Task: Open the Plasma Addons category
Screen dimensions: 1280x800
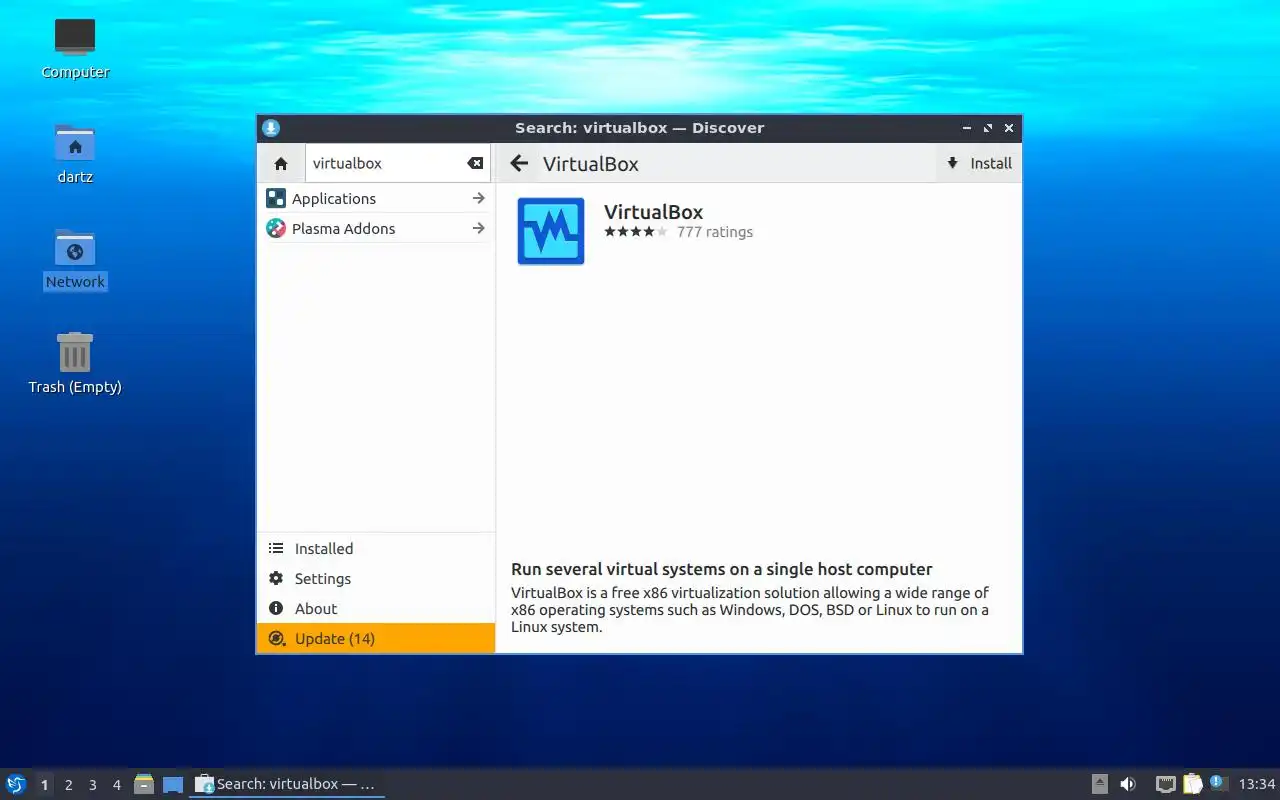Action: (x=376, y=228)
